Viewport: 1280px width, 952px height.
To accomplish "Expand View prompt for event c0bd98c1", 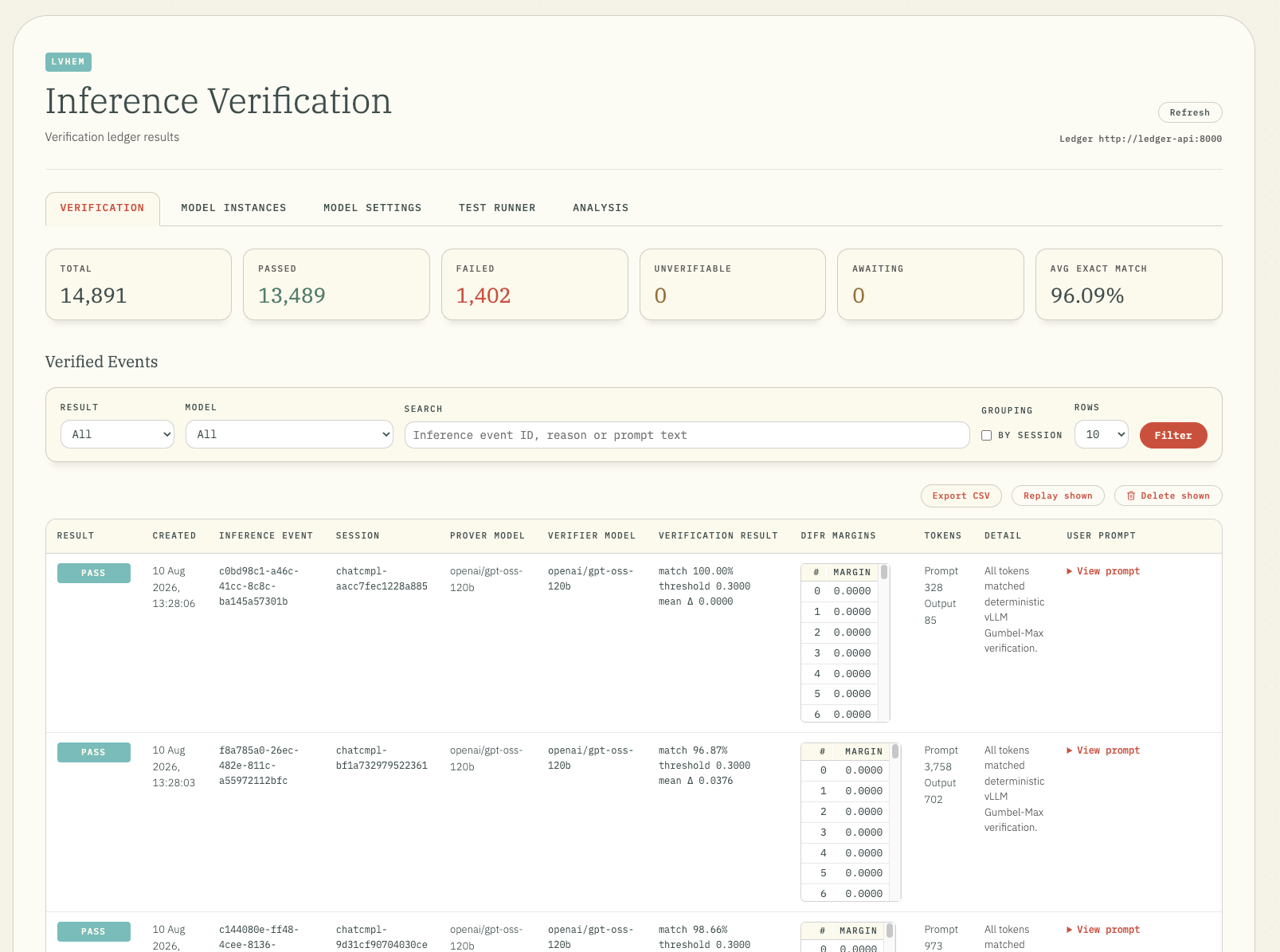I will [x=1103, y=571].
